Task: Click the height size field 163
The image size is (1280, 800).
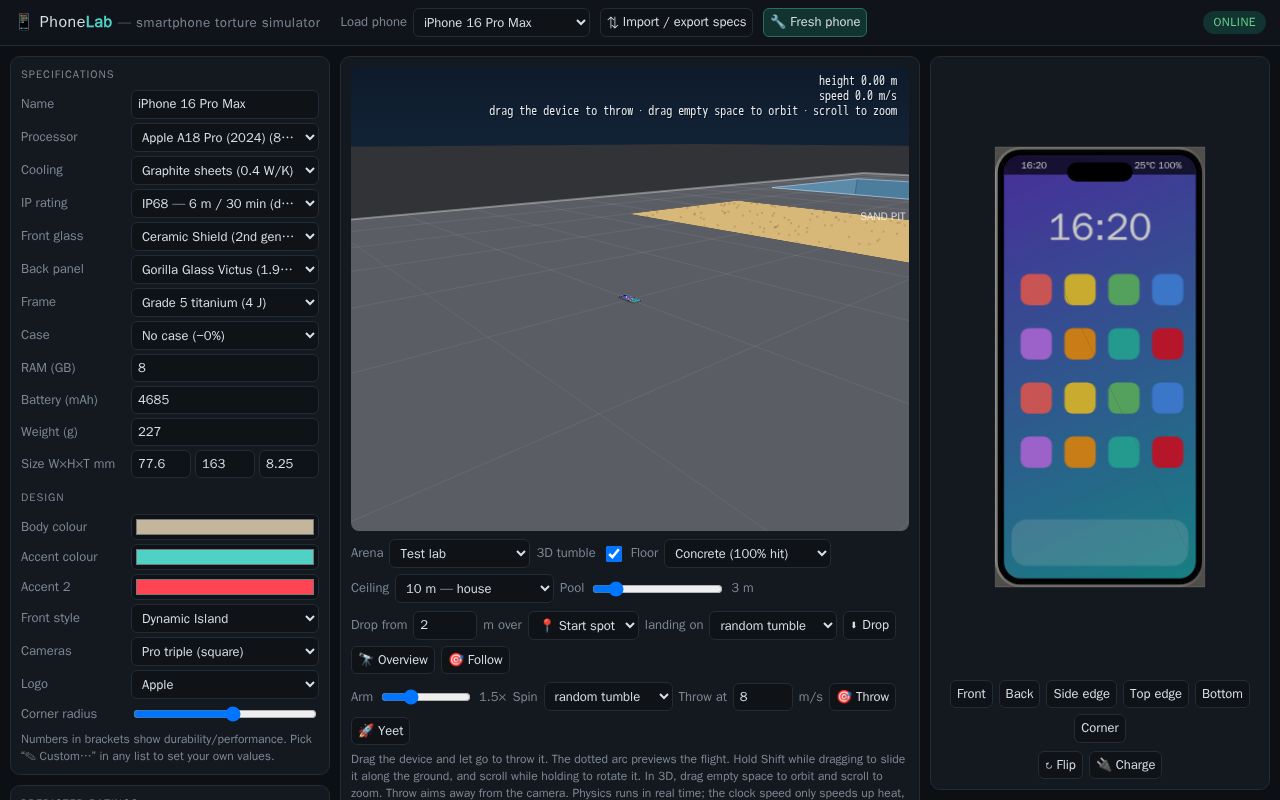Action: (225, 464)
